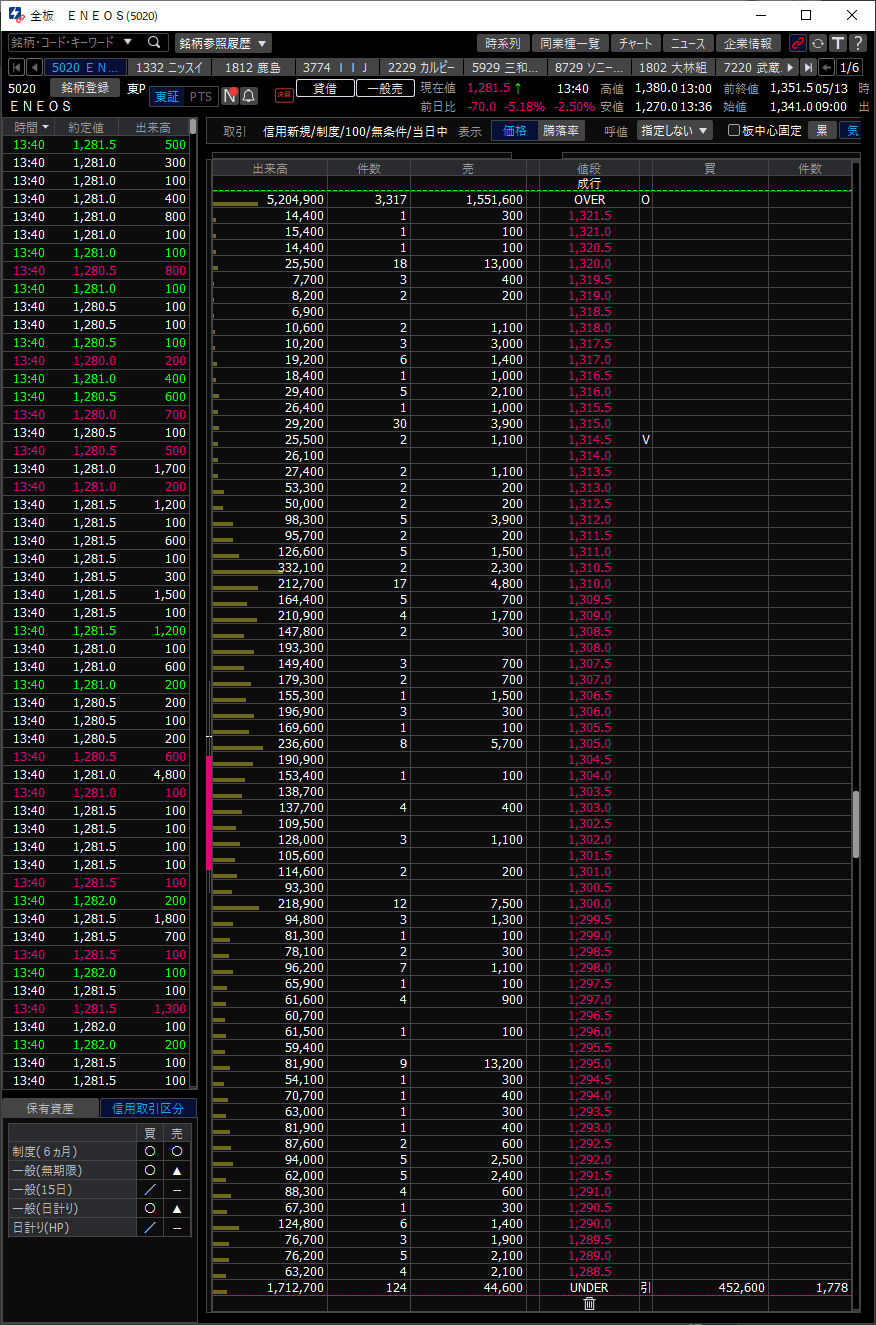Screen dimensions: 876x1325
Task: Click the 出来高 header in trade history list
Action: pyautogui.click(x=153, y=127)
